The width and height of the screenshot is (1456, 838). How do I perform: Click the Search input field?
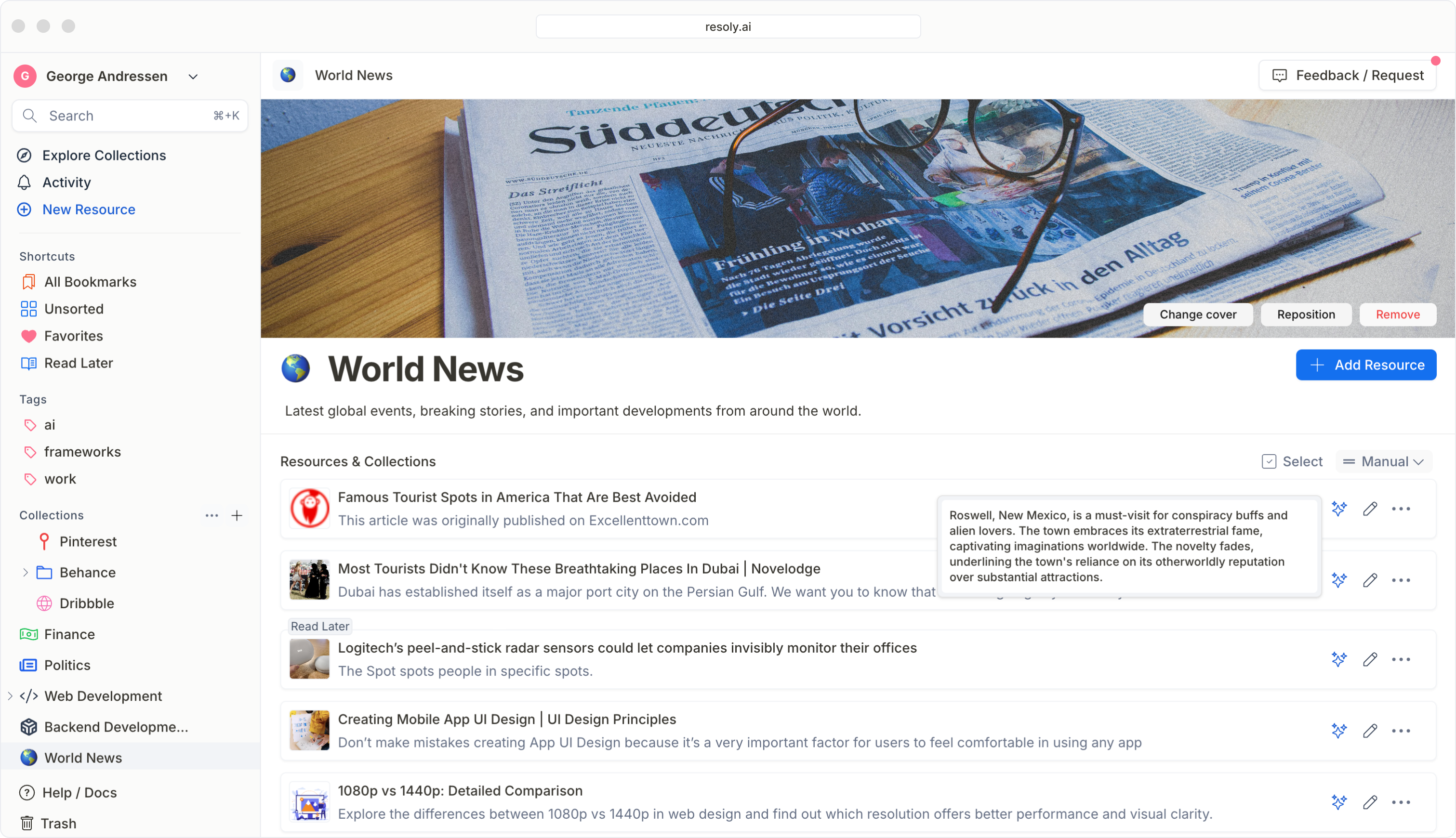pyautogui.click(x=130, y=116)
